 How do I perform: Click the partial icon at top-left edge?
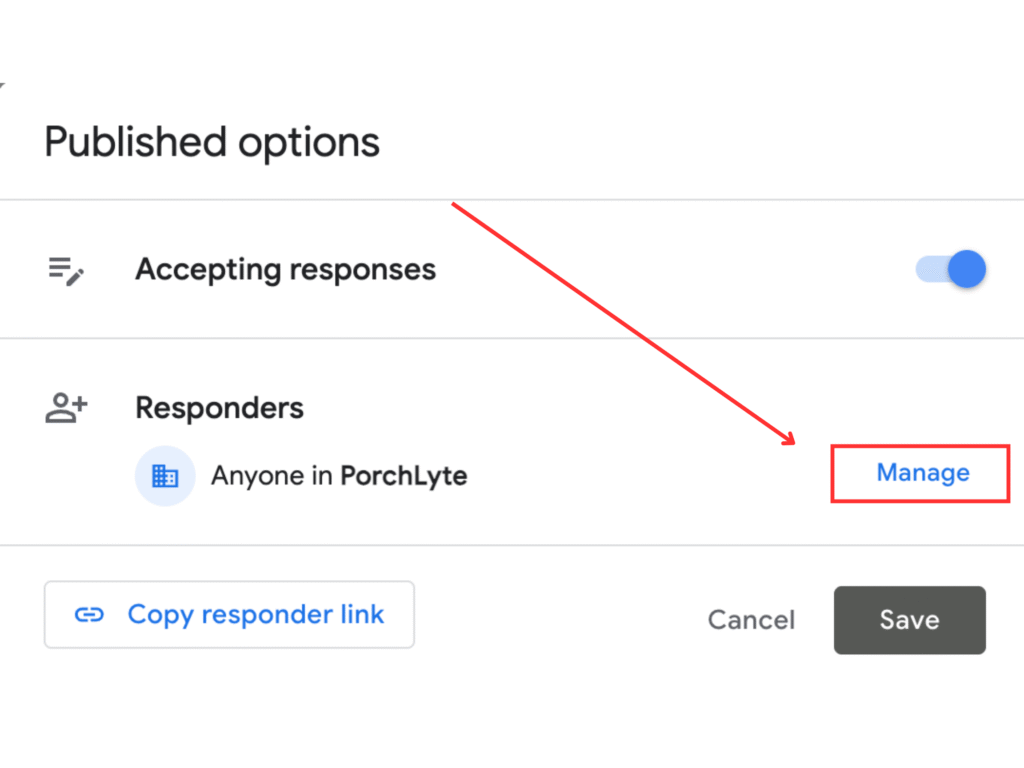(x=2, y=87)
